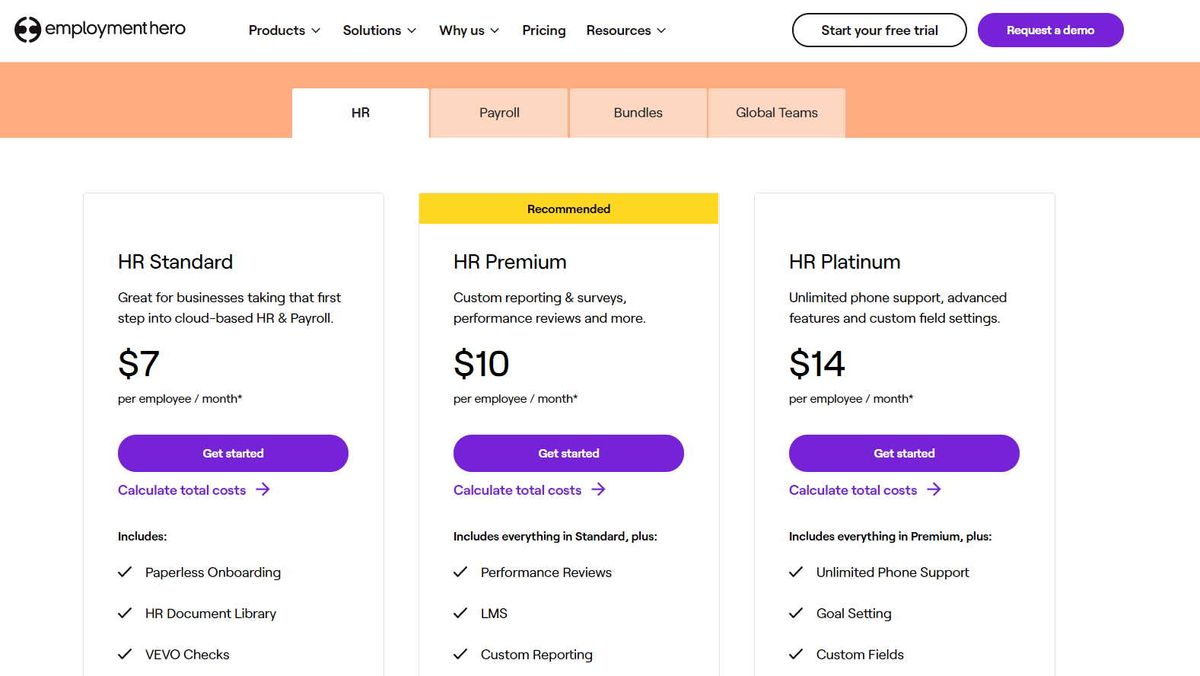Viewport: 1200px width, 676px height.
Task: Click the checkmark beside Performance Reviews
Action: click(461, 571)
